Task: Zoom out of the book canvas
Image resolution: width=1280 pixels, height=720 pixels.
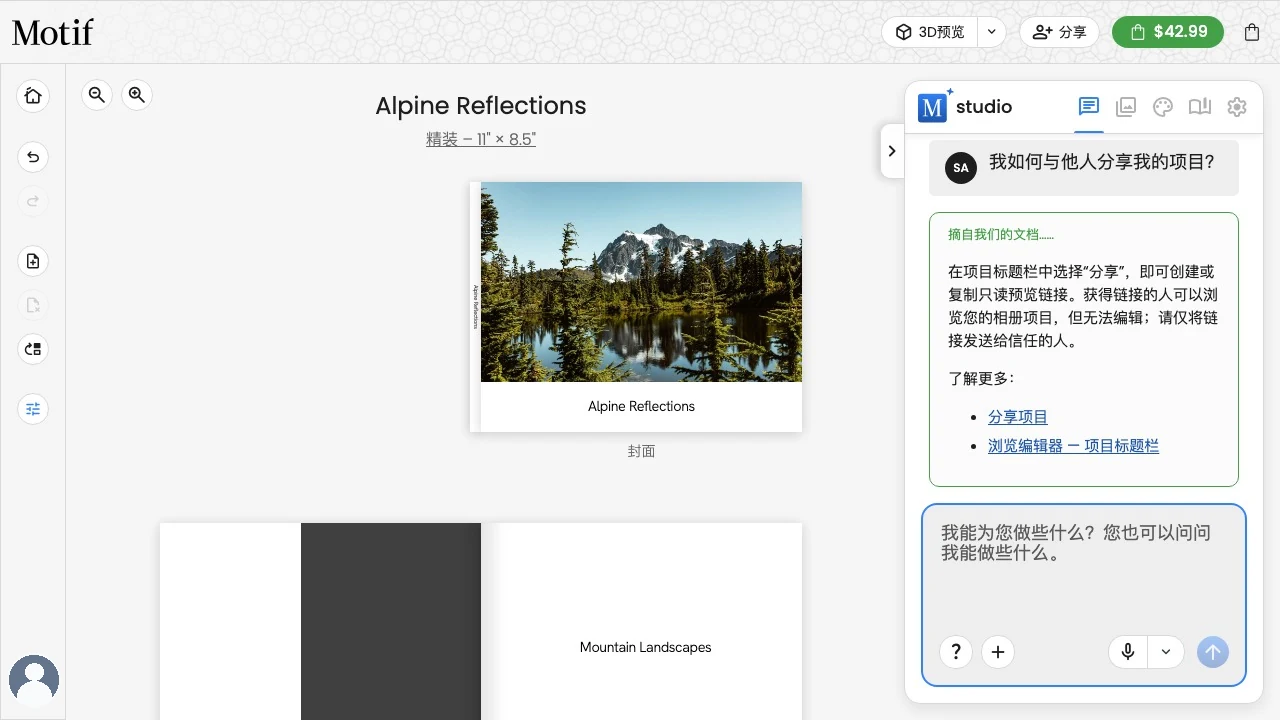Action: [x=97, y=95]
